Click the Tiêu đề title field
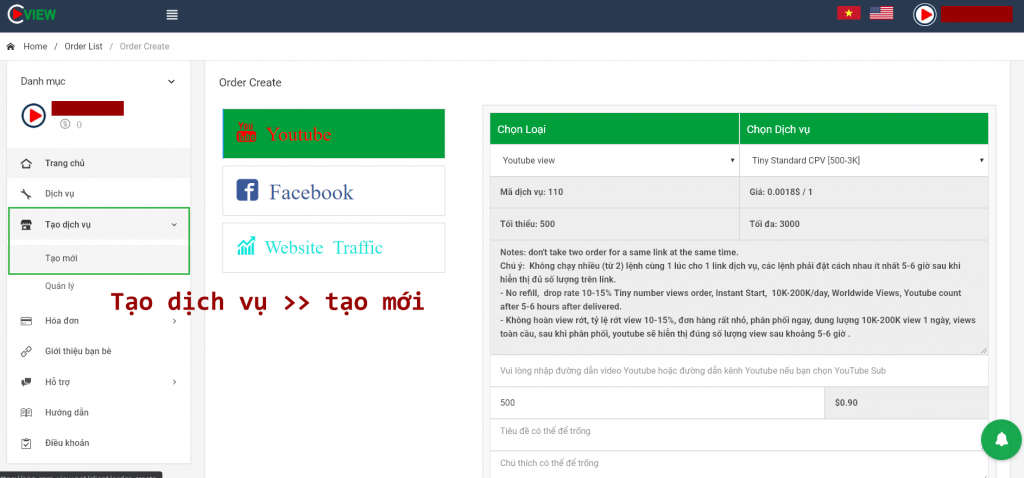 point(739,433)
